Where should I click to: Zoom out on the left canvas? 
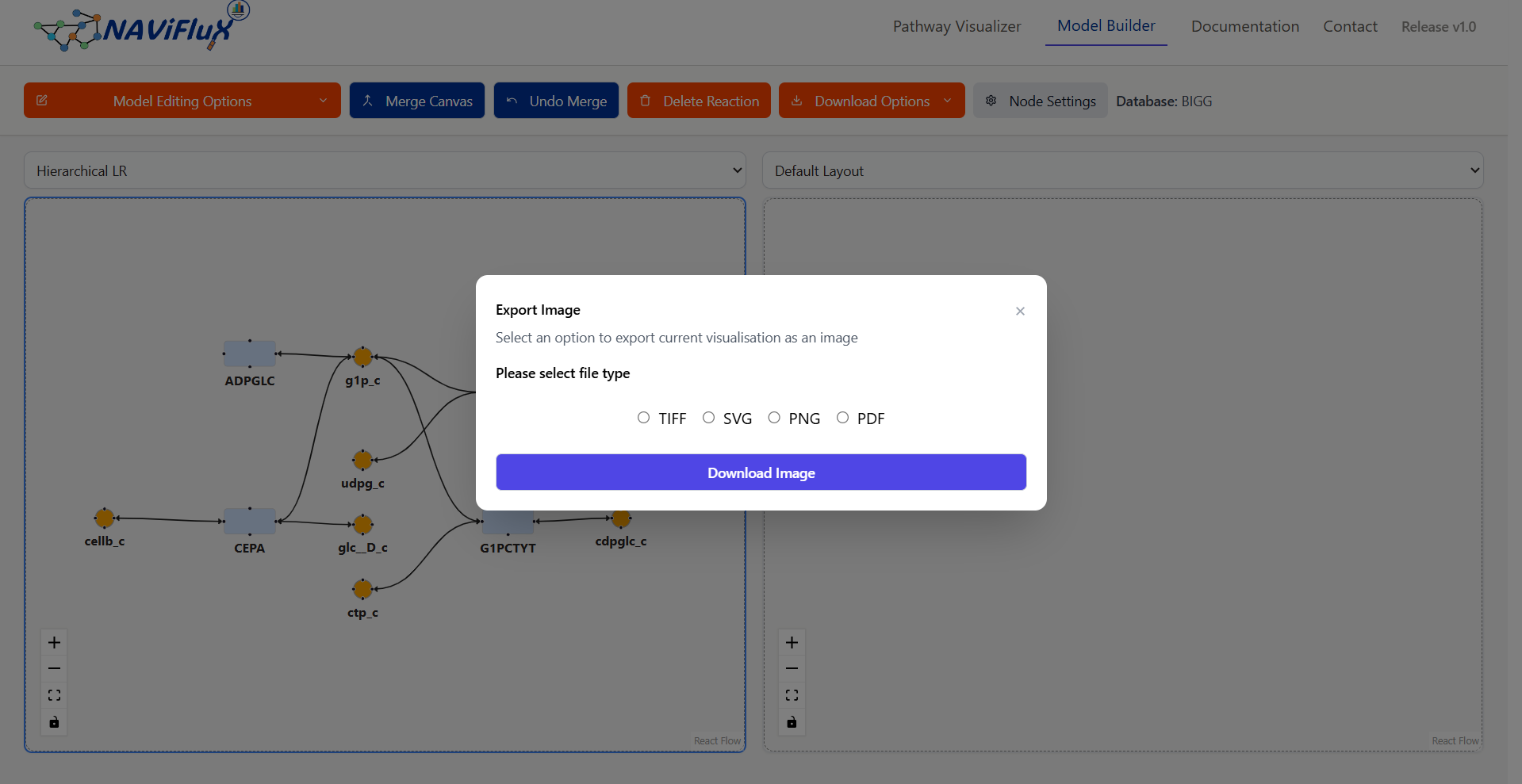(x=53, y=668)
